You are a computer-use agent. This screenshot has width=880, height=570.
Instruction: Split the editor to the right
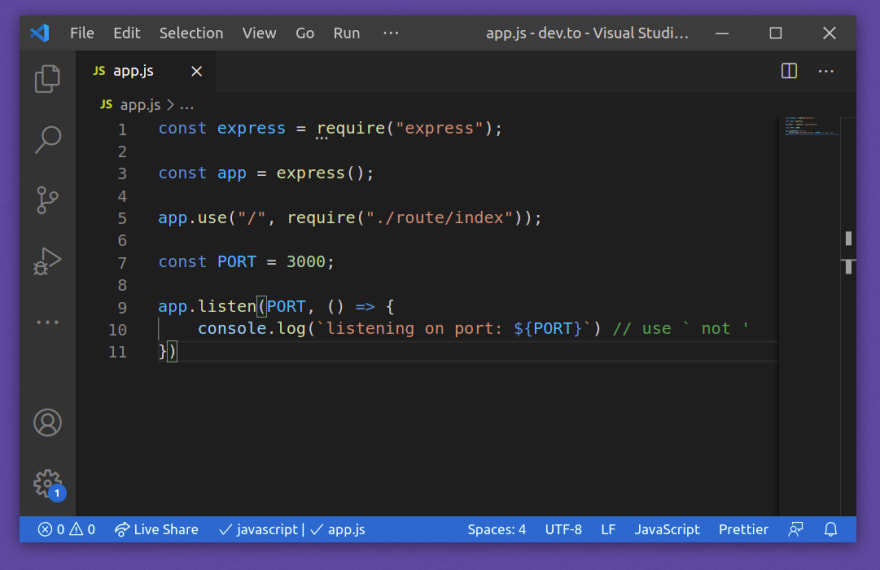pos(789,71)
